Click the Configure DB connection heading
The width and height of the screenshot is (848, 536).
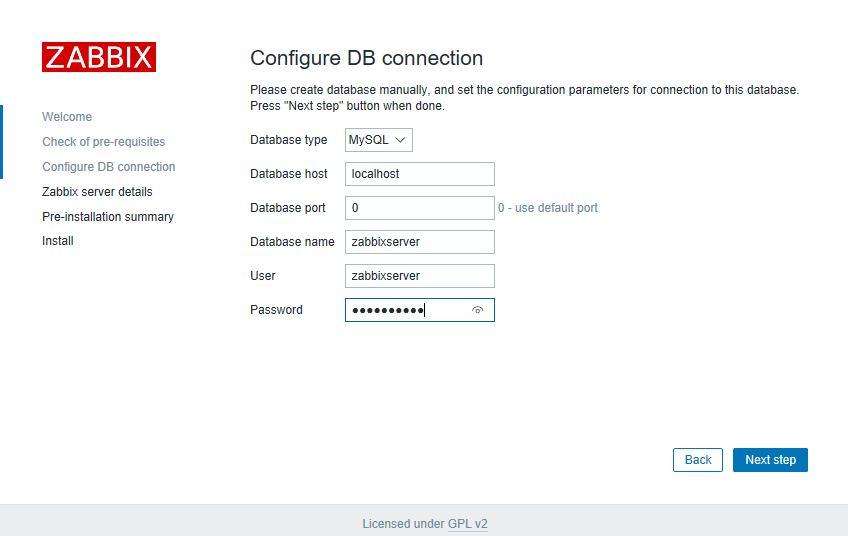point(366,58)
